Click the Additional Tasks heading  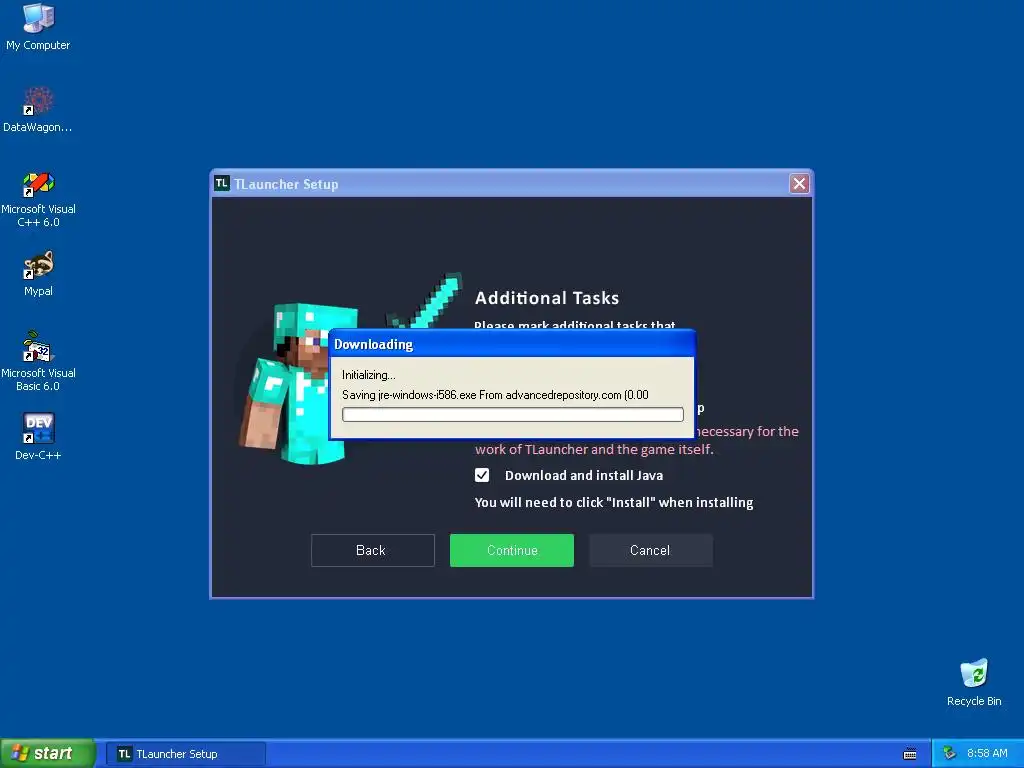547,298
